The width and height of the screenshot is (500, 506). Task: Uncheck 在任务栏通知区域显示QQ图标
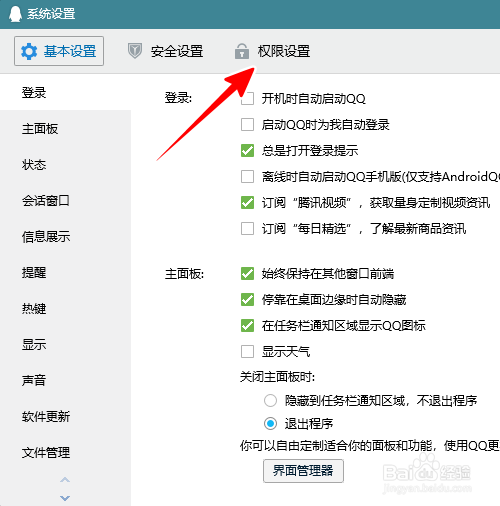click(x=247, y=326)
